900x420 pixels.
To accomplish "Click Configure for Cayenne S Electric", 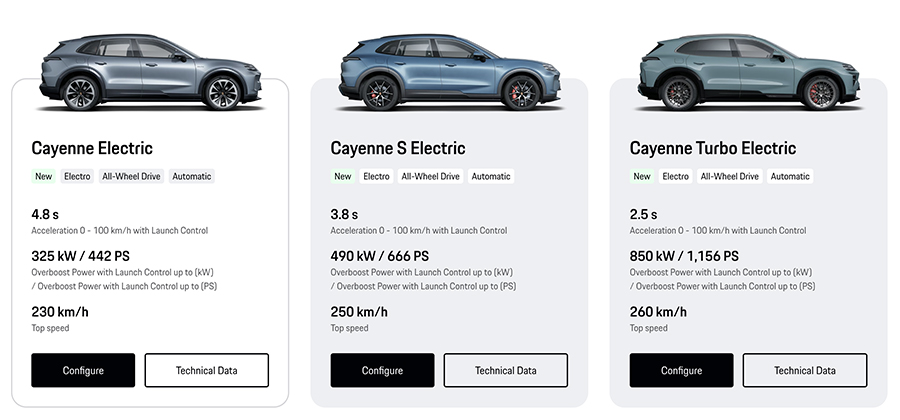I will (x=382, y=370).
